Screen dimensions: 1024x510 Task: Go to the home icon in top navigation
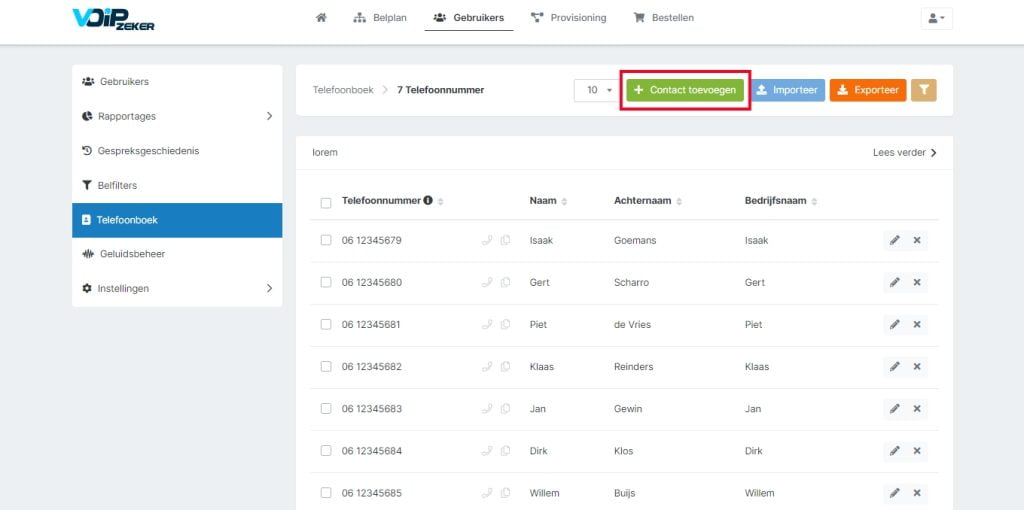point(321,18)
